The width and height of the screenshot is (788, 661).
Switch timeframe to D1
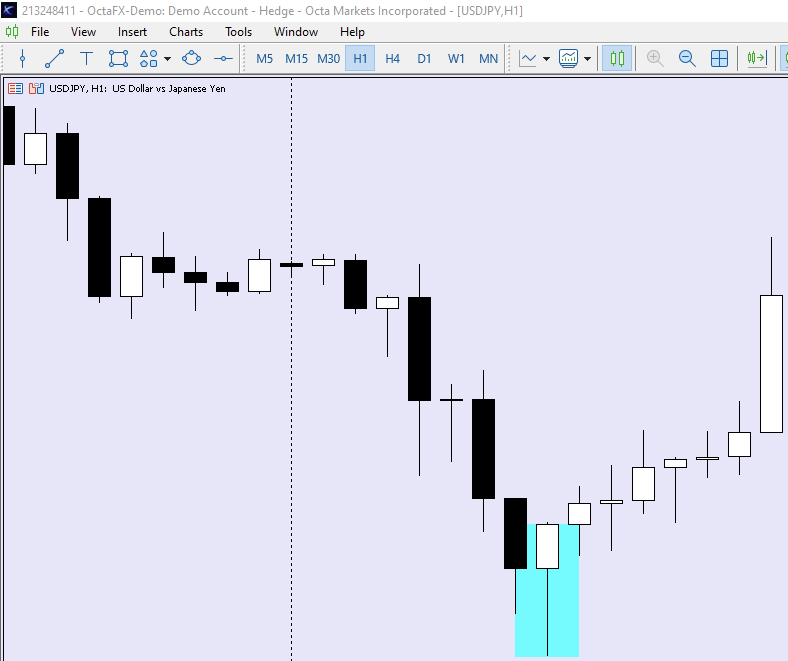424,59
